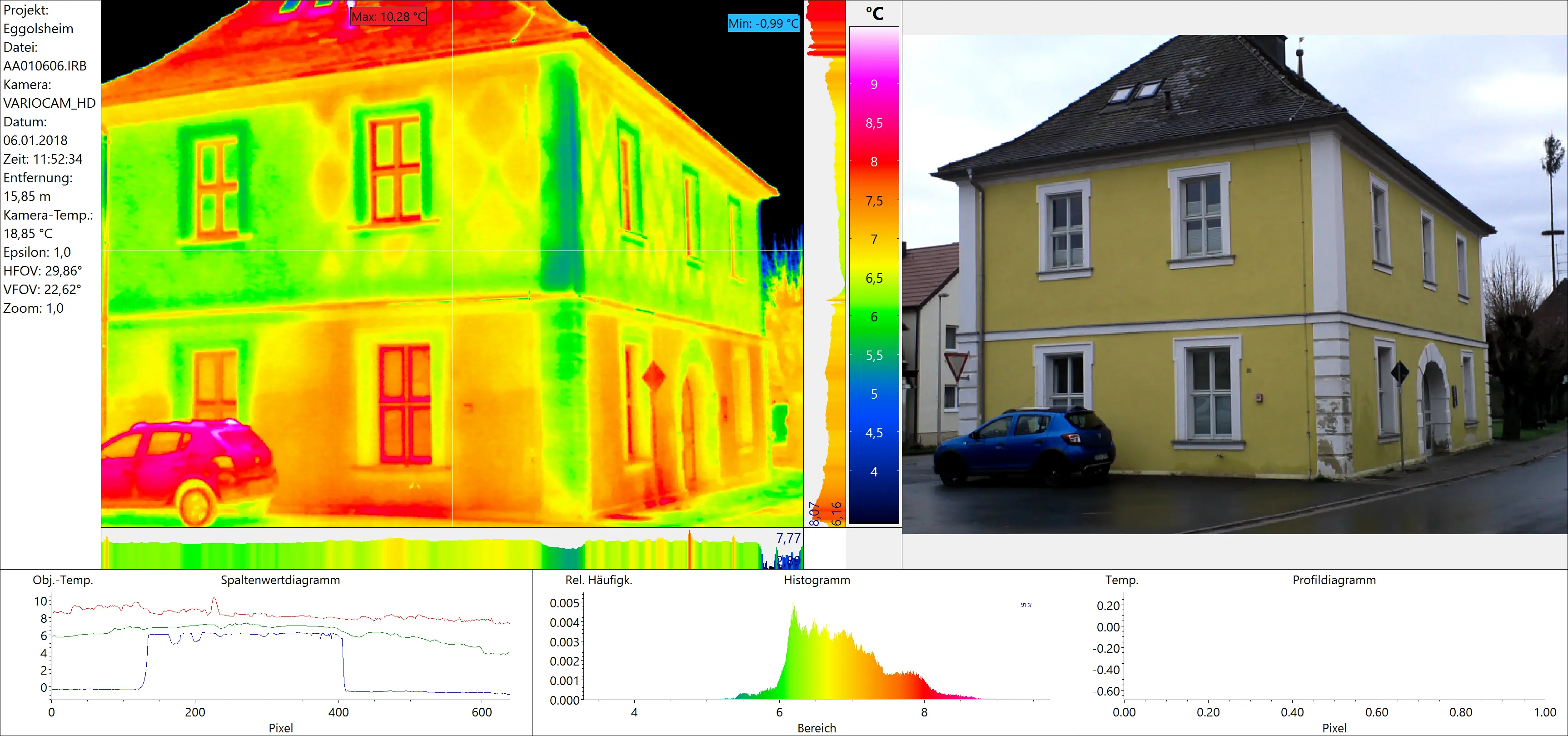Screen dimensions: 1568x736
Task: Click the "8,5" label on the color scale
Action: 874,124
